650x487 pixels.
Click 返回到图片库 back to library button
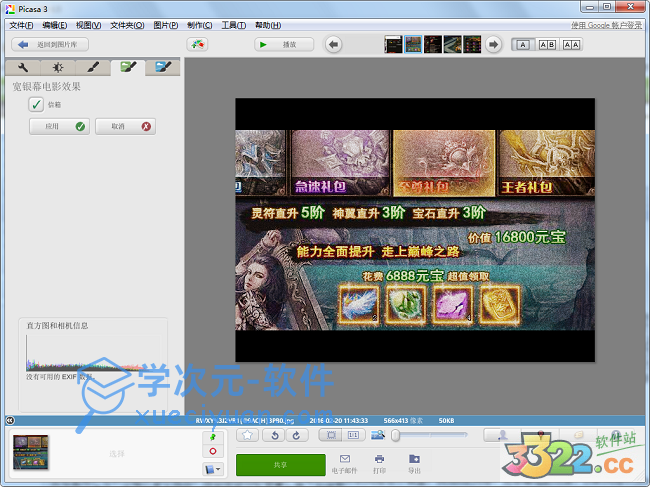[x=50, y=44]
